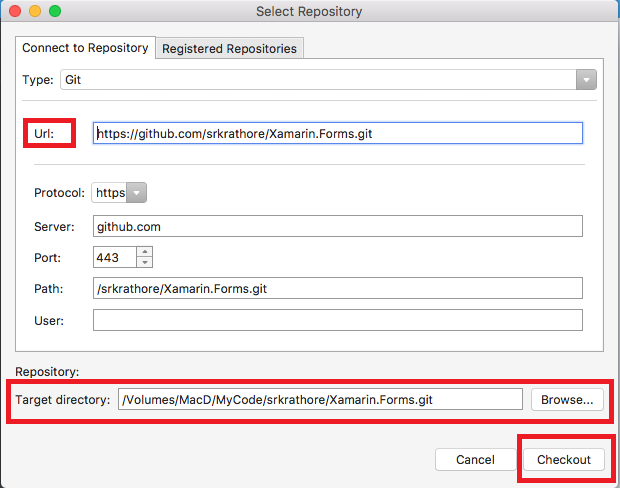Expand the Protocol https dropdown

137,193
